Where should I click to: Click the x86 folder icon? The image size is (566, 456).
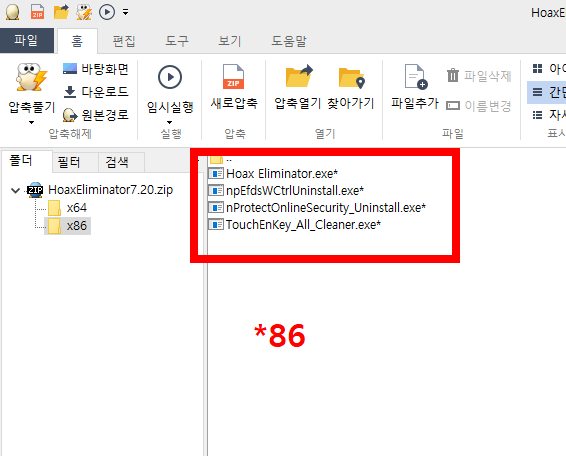[55, 226]
